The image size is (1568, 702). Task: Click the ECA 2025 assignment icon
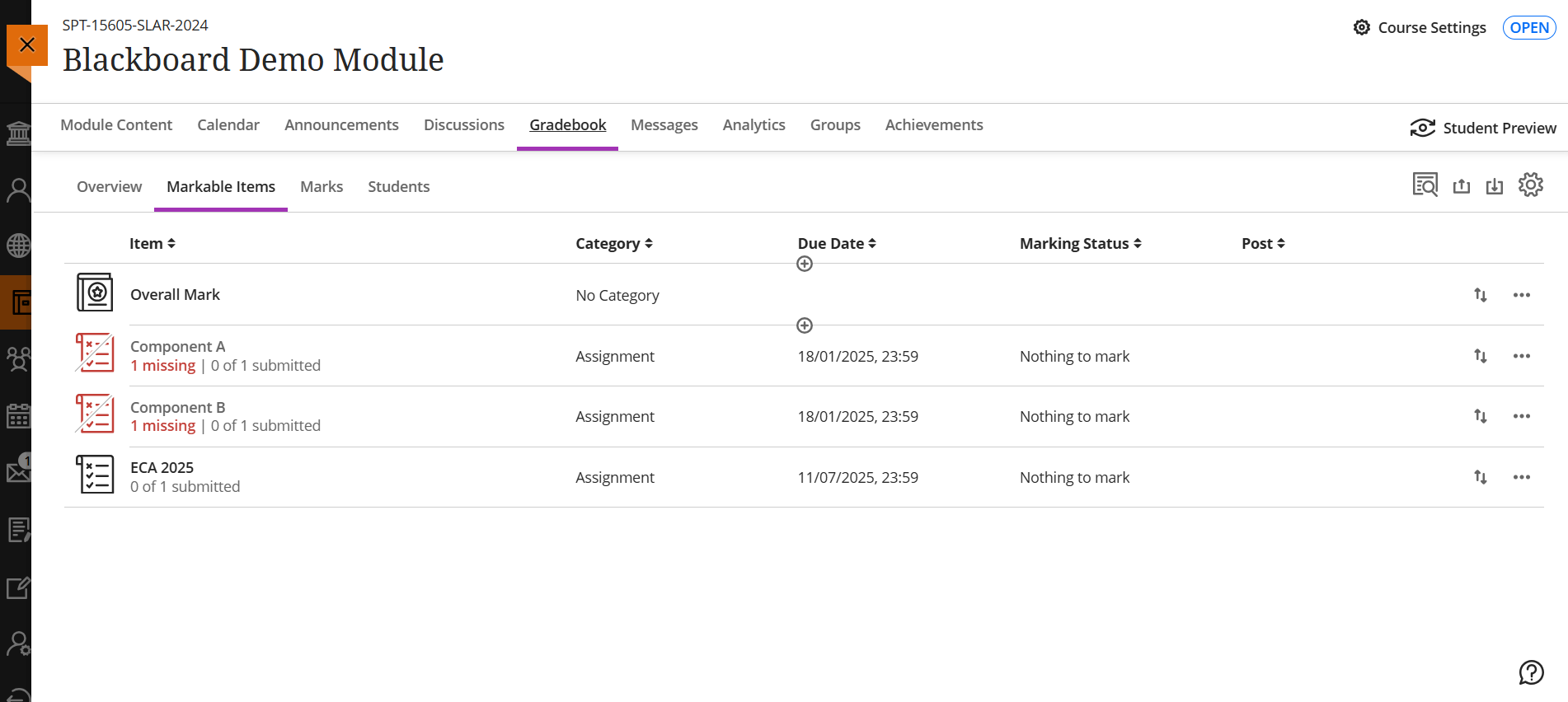coord(95,475)
